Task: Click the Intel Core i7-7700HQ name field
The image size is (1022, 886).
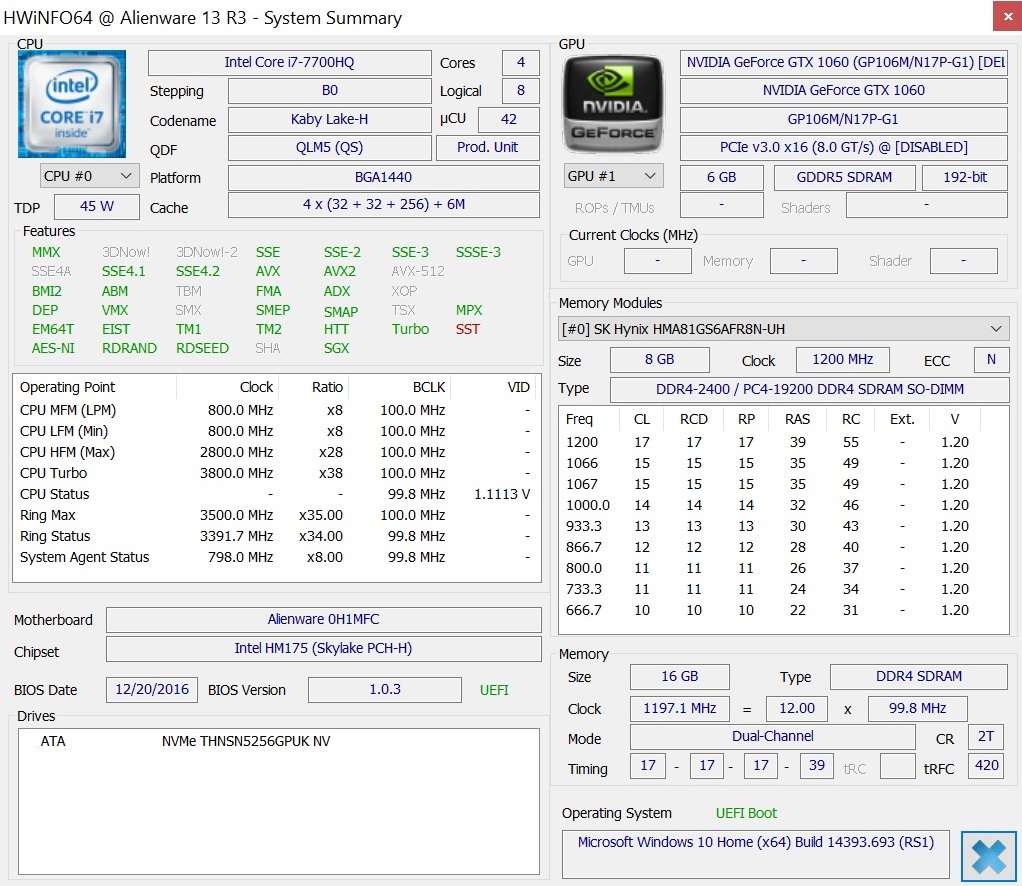Action: click(289, 62)
